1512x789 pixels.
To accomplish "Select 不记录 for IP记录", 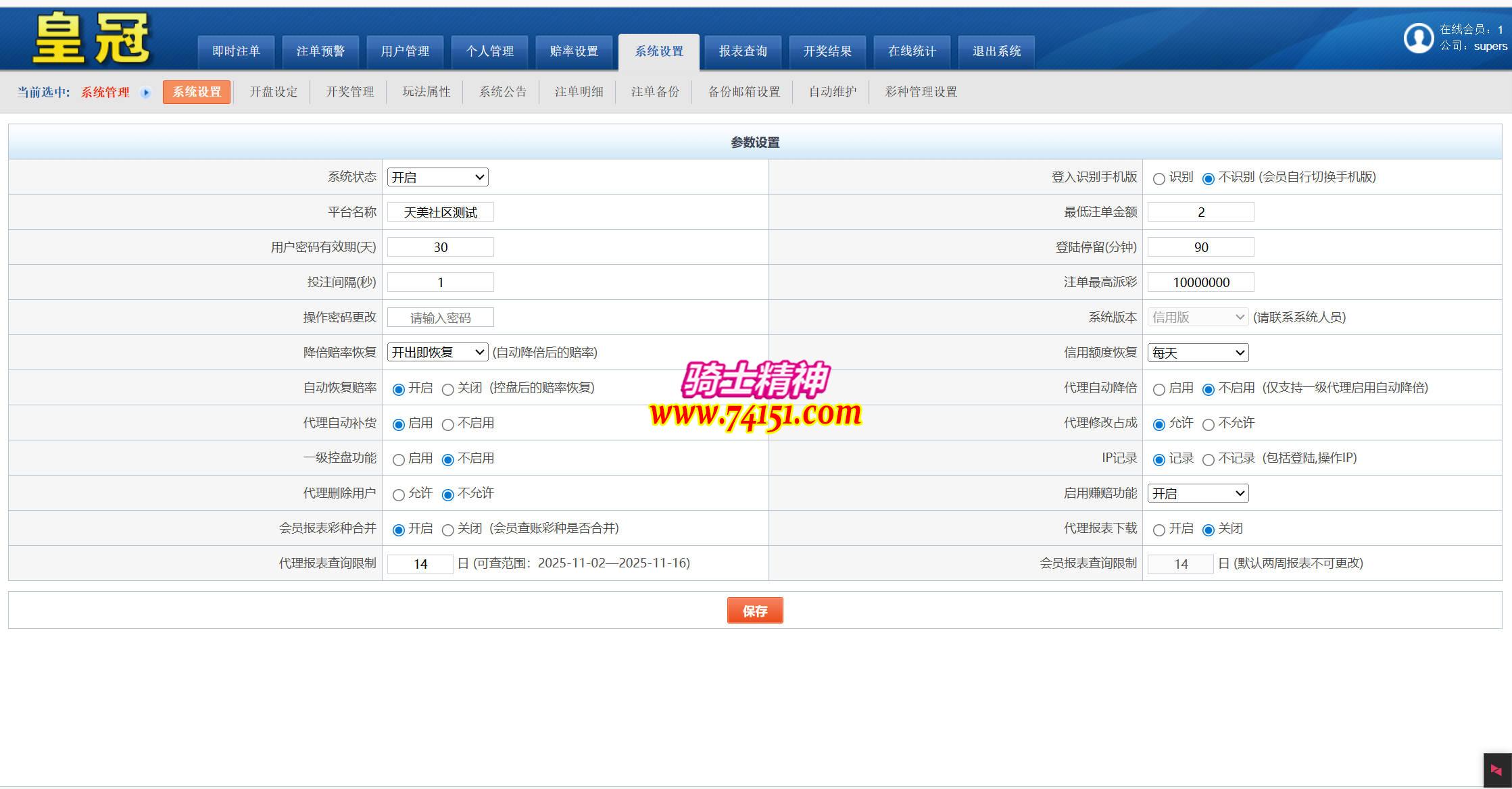I will click(1209, 459).
